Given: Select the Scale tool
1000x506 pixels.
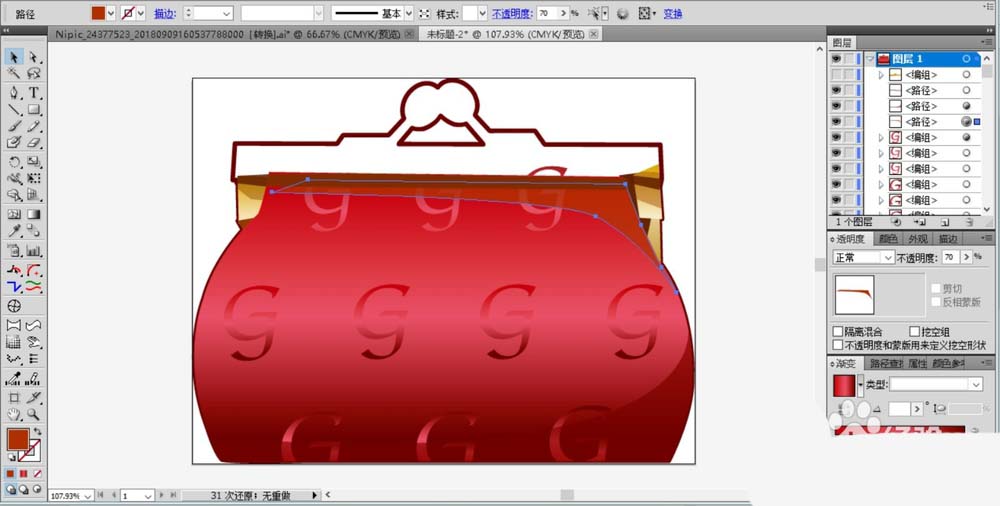Looking at the screenshot, I should point(33,162).
